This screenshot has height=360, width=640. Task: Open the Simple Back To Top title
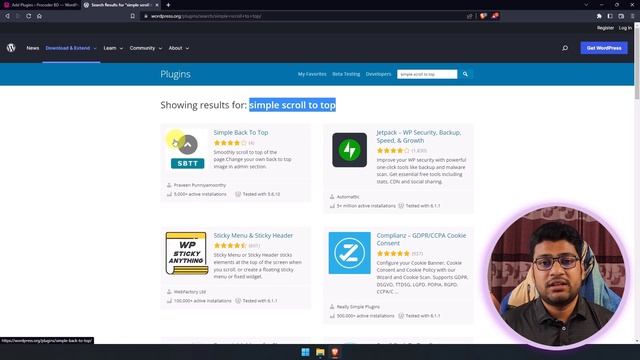(x=241, y=132)
